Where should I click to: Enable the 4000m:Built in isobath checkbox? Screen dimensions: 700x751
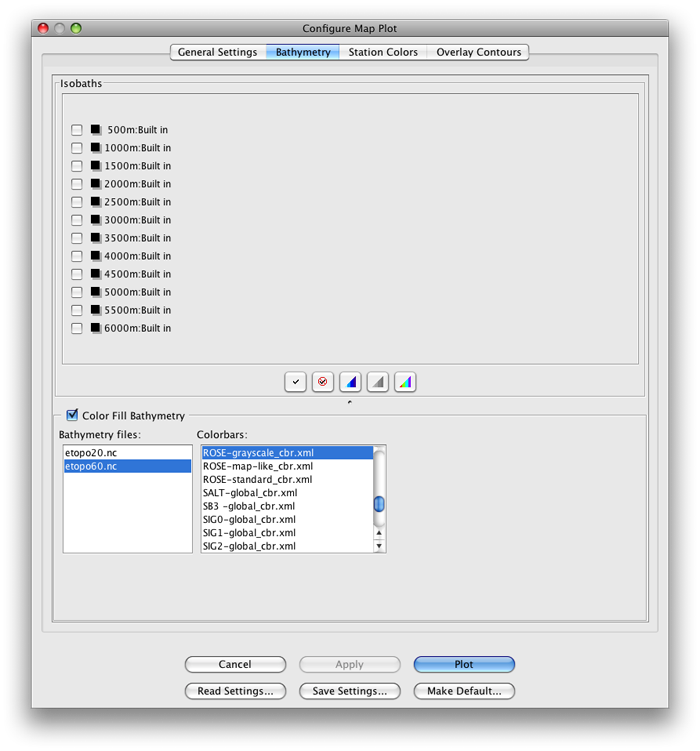click(x=77, y=256)
